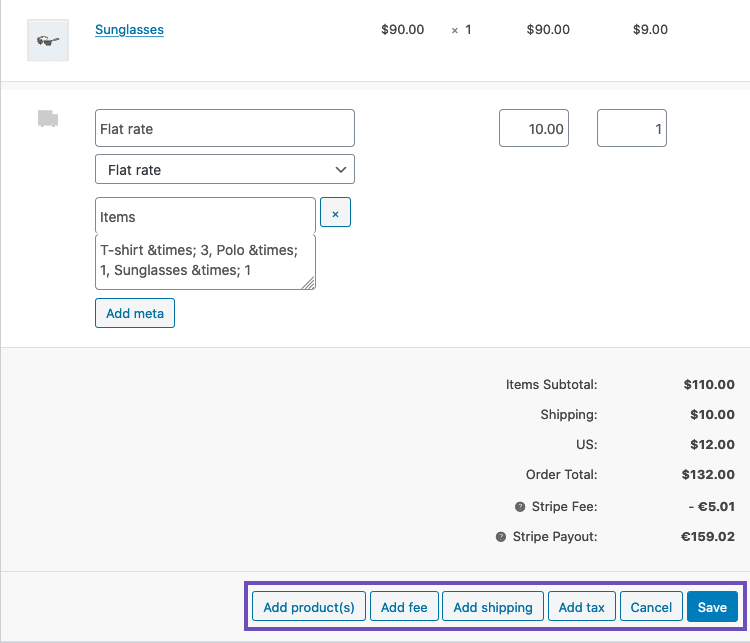Image resolution: width=750 pixels, height=643 pixels.
Task: Click the Stripe Fee help tooltip icon
Action: [520, 507]
